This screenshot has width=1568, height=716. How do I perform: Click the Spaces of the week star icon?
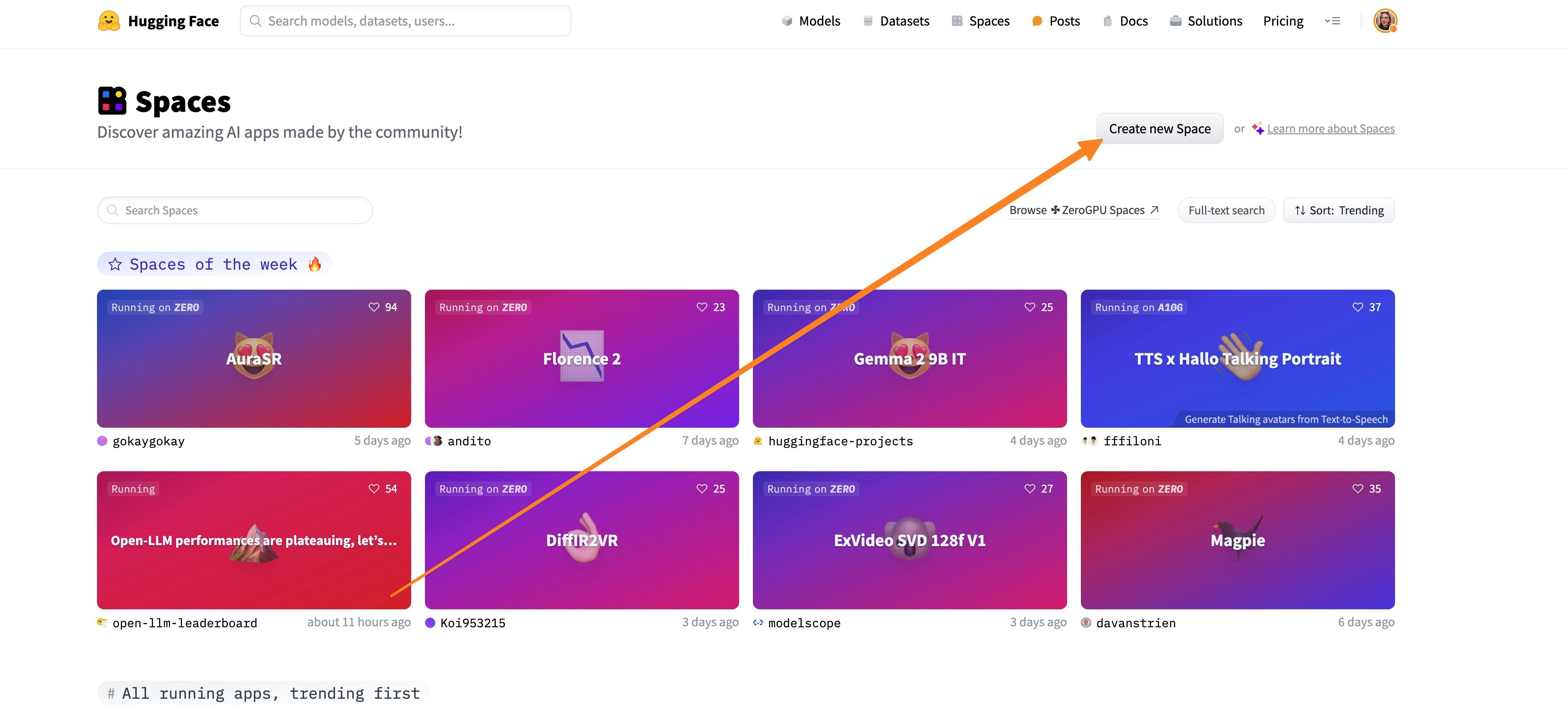click(x=115, y=264)
